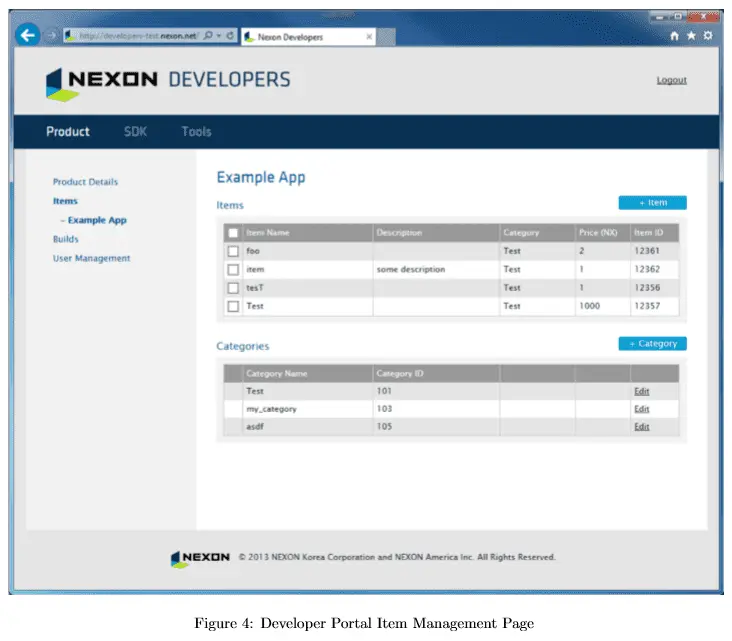The height and width of the screenshot is (641, 732).
Task: Click the browser home icon
Action: point(674,35)
